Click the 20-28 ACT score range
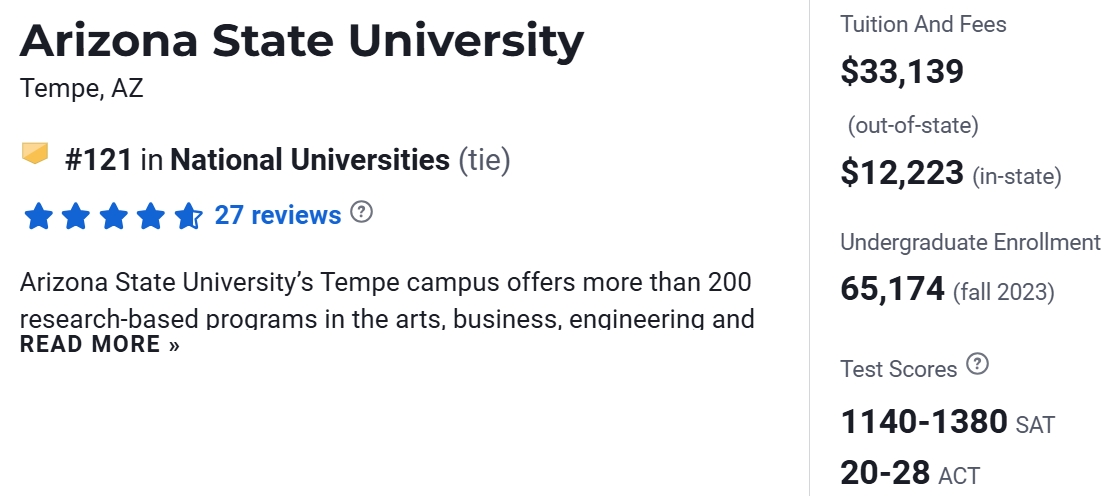This screenshot has height=496, width=1110. (884, 472)
